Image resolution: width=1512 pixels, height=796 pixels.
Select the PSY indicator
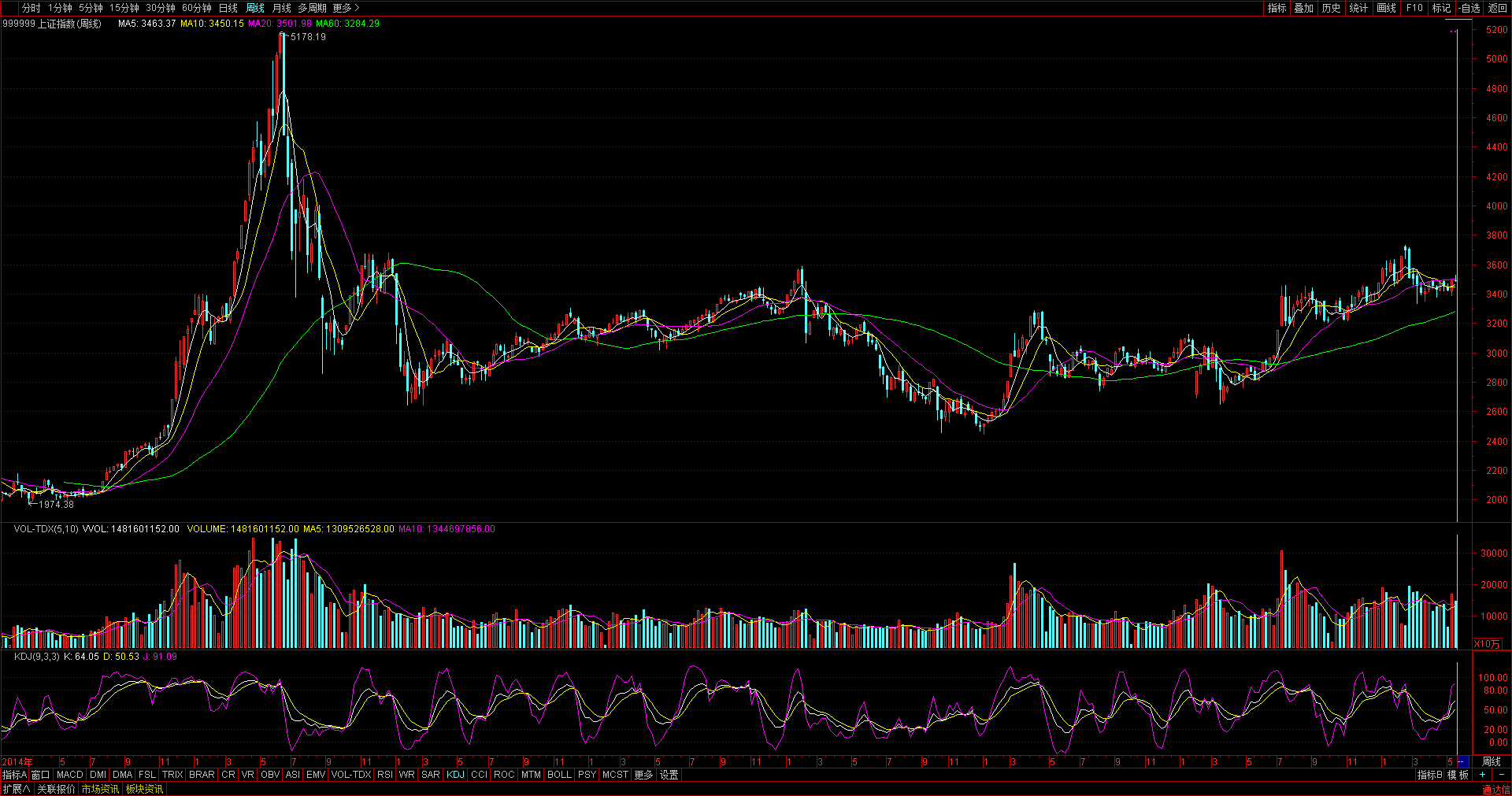(x=587, y=775)
